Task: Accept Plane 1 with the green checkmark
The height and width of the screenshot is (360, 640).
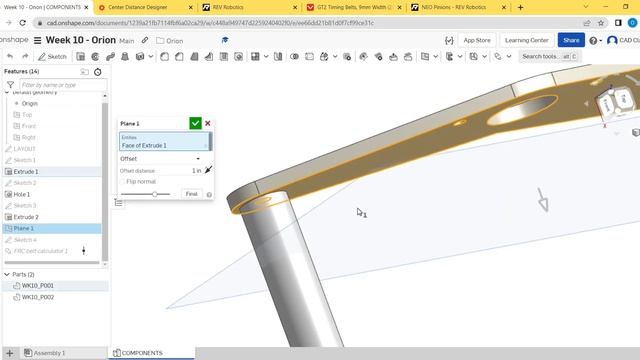Action: coord(196,123)
